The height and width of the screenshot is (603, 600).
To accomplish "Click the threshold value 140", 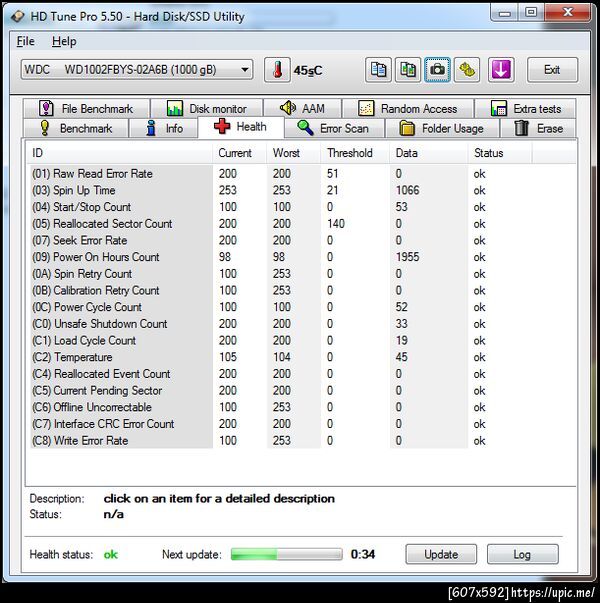I will click(336, 224).
